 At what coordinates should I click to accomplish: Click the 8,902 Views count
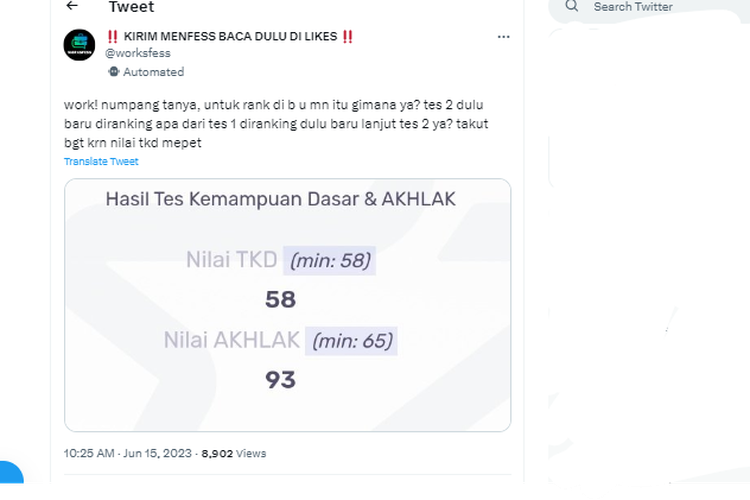click(x=233, y=453)
